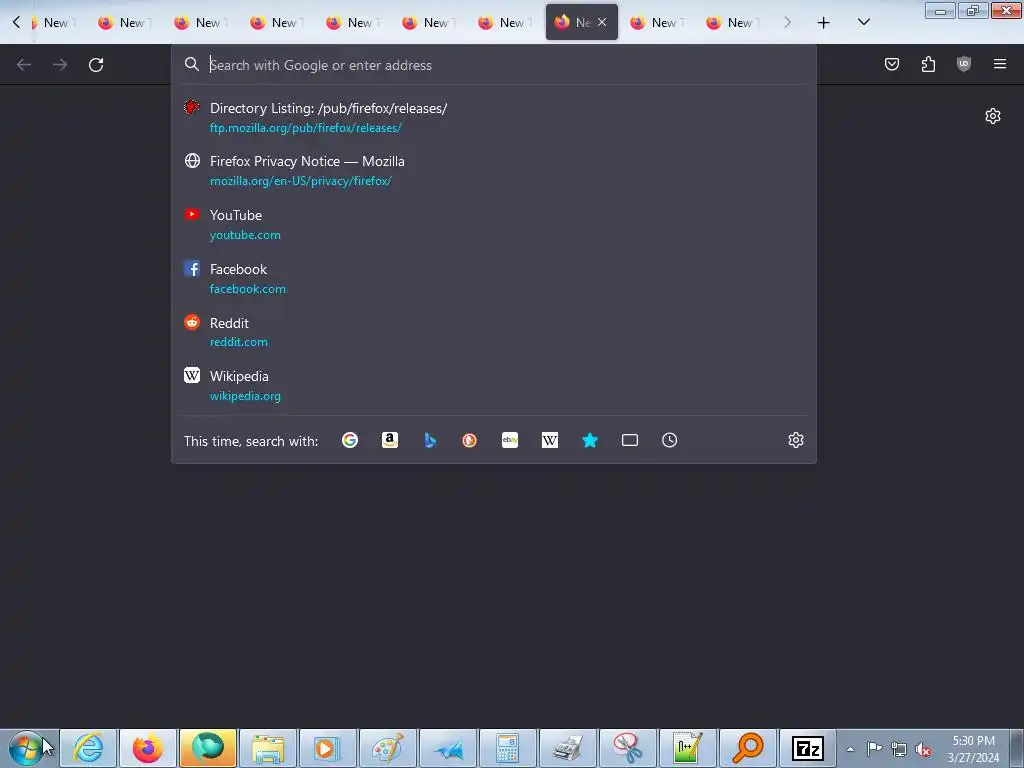Reload the current page

click(x=96, y=65)
